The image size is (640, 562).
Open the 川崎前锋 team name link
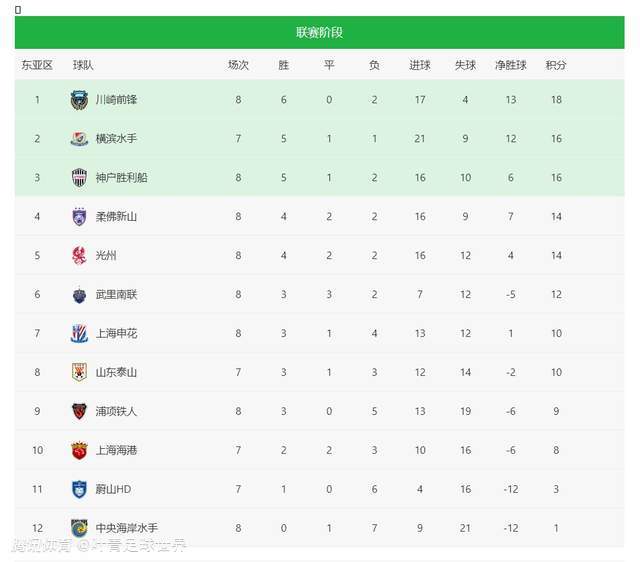point(116,100)
